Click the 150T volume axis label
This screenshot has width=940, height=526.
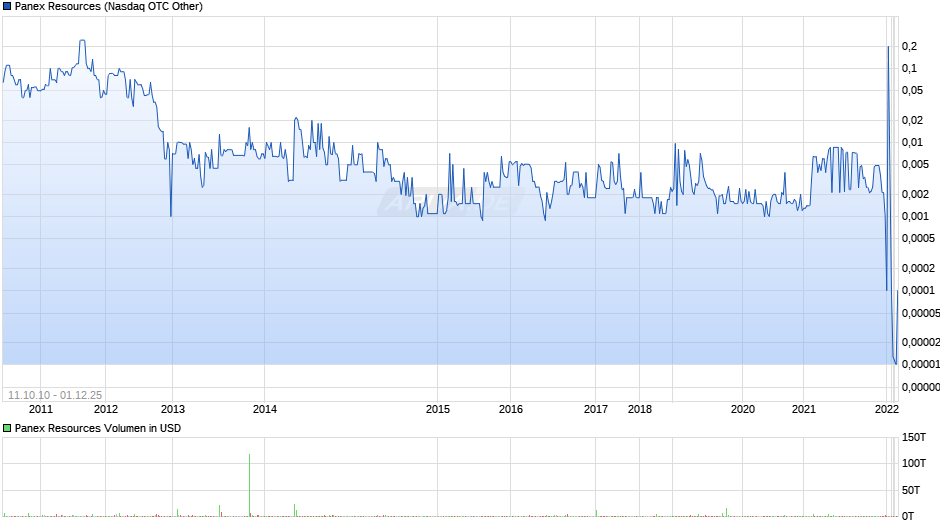click(914, 437)
